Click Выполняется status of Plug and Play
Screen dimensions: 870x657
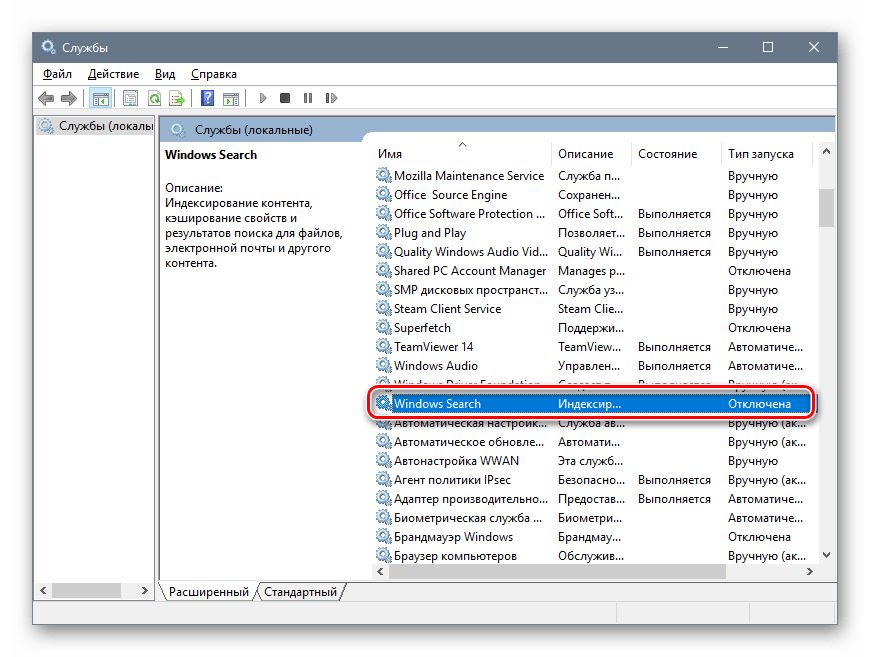tap(674, 233)
